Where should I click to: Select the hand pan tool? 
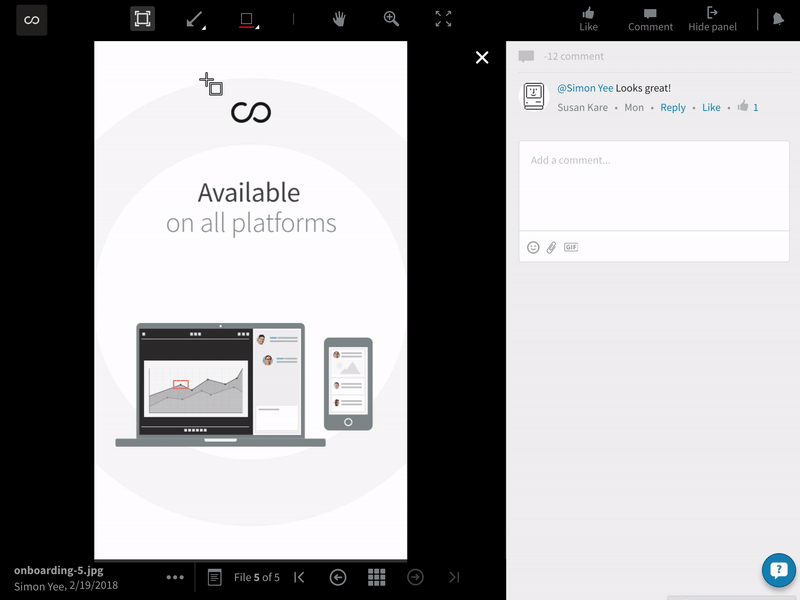(x=340, y=19)
